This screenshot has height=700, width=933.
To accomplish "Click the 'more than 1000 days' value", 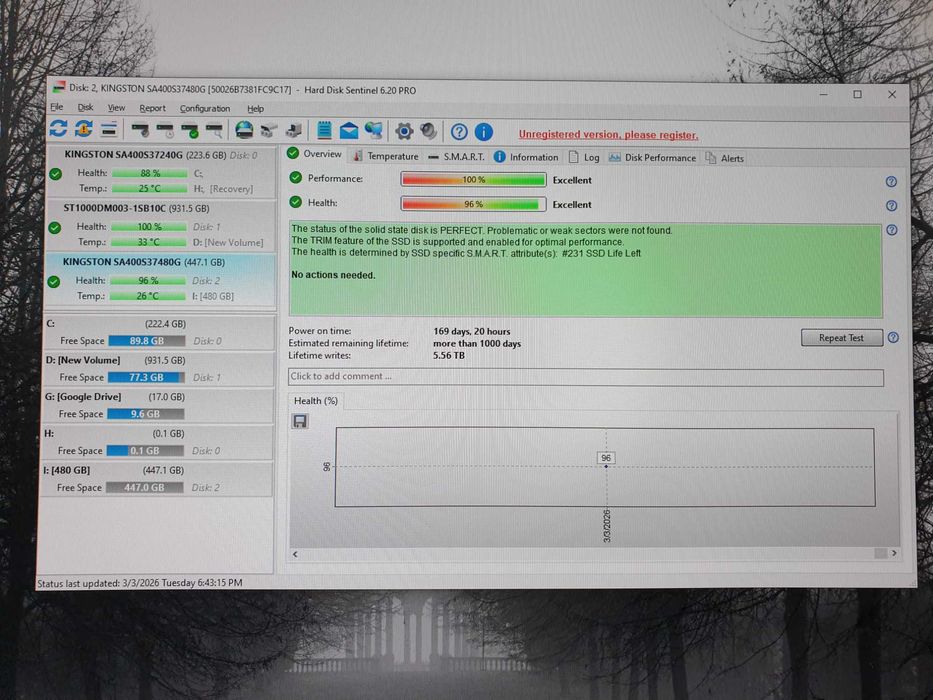I will pyautogui.click(x=477, y=343).
